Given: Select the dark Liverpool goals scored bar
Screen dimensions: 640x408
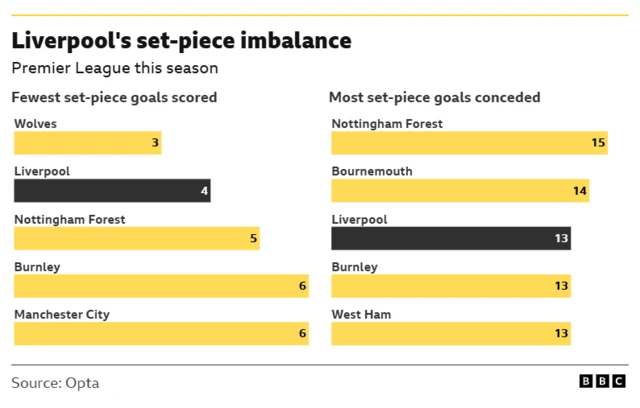Looking at the screenshot, I should click(x=111, y=191).
